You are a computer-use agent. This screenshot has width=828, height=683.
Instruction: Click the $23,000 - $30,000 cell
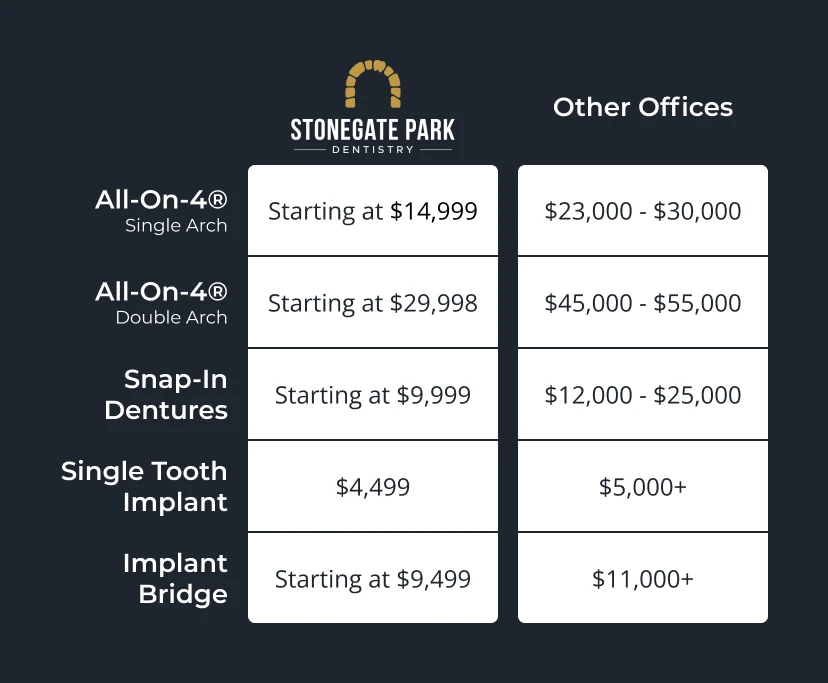(643, 210)
